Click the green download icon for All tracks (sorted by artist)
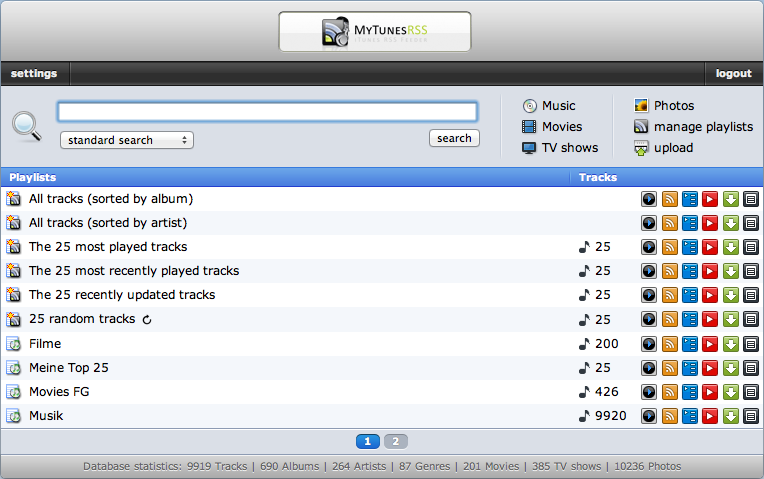 [x=730, y=223]
